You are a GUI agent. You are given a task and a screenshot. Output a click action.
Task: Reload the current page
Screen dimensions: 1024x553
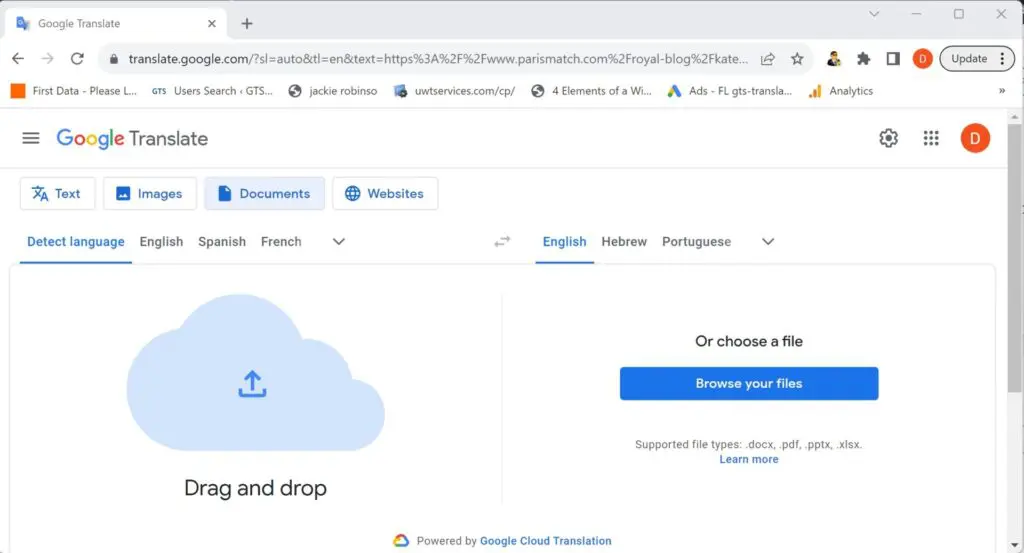77,59
